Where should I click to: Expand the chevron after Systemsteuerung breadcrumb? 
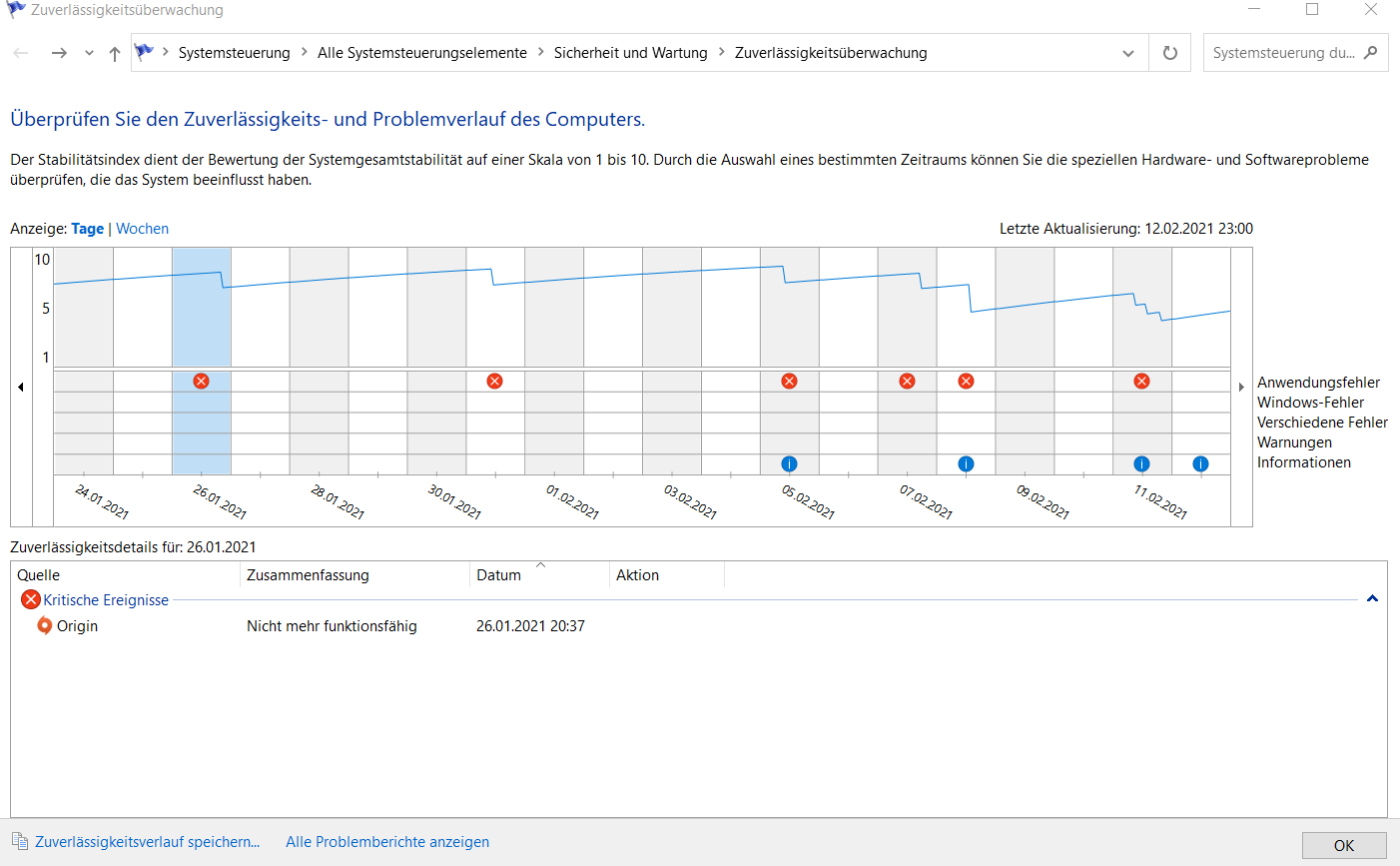click(304, 52)
